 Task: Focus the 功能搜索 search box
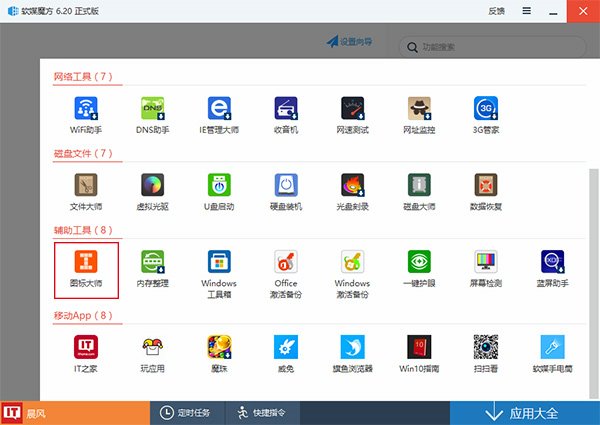point(492,47)
